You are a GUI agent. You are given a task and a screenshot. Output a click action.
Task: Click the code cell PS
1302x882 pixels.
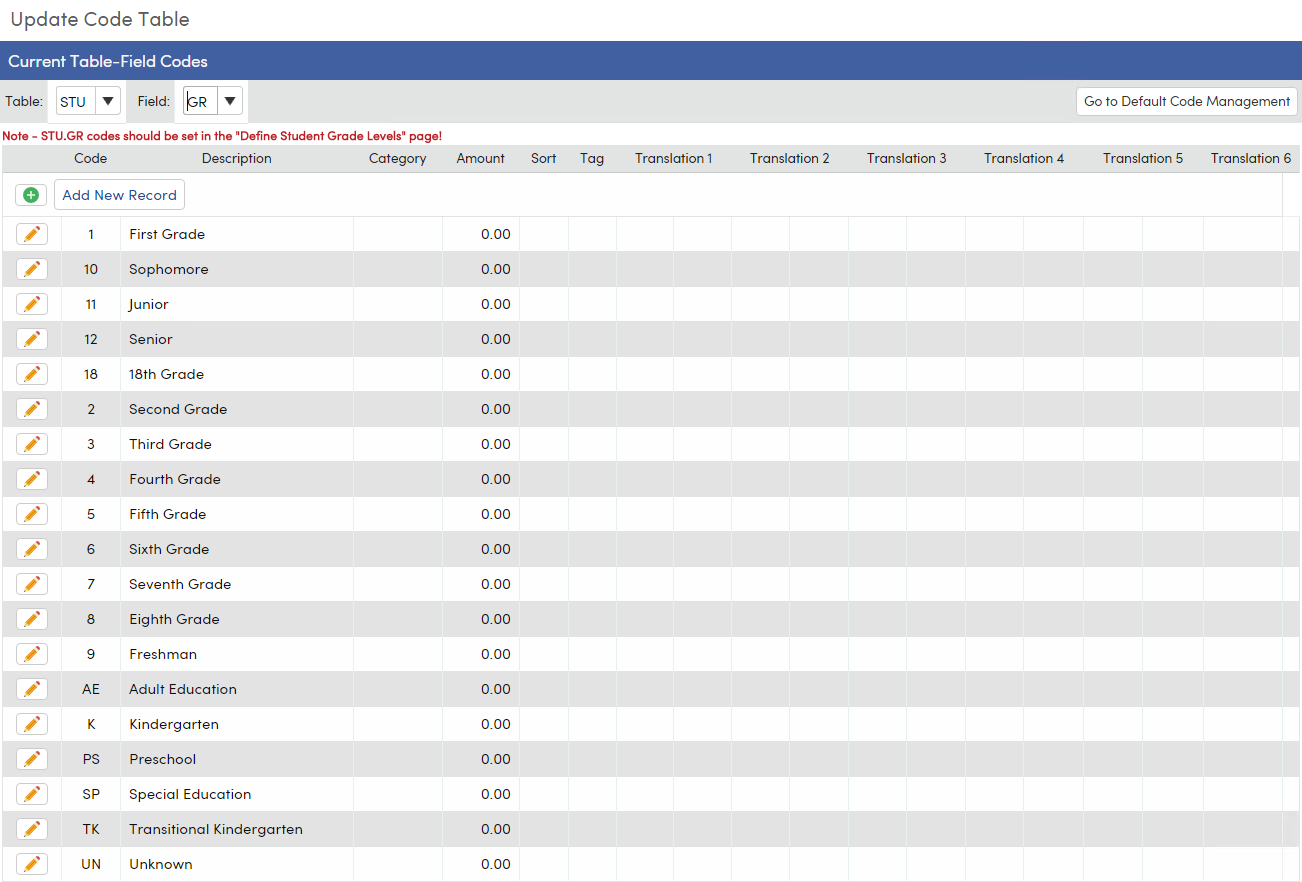coord(91,759)
